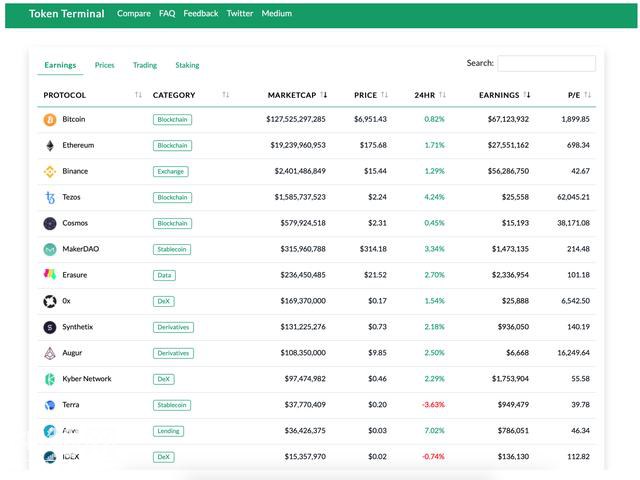Sort by Marketcap column arrows
The height and width of the screenshot is (480, 640).
tap(324, 95)
